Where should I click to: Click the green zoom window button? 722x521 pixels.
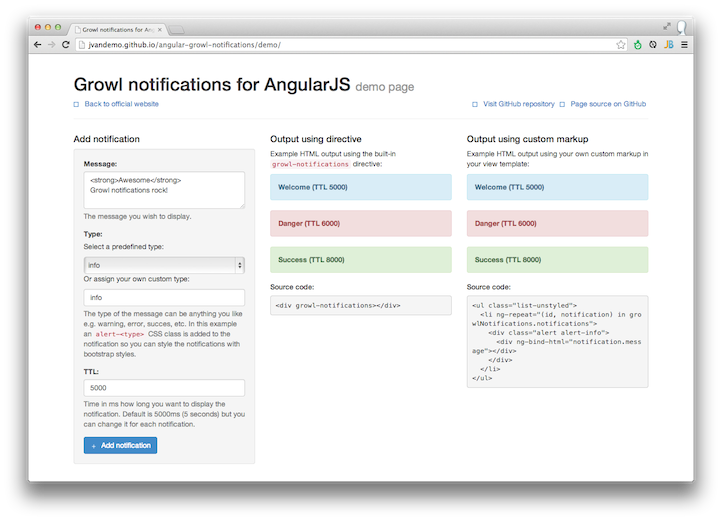tap(58, 27)
